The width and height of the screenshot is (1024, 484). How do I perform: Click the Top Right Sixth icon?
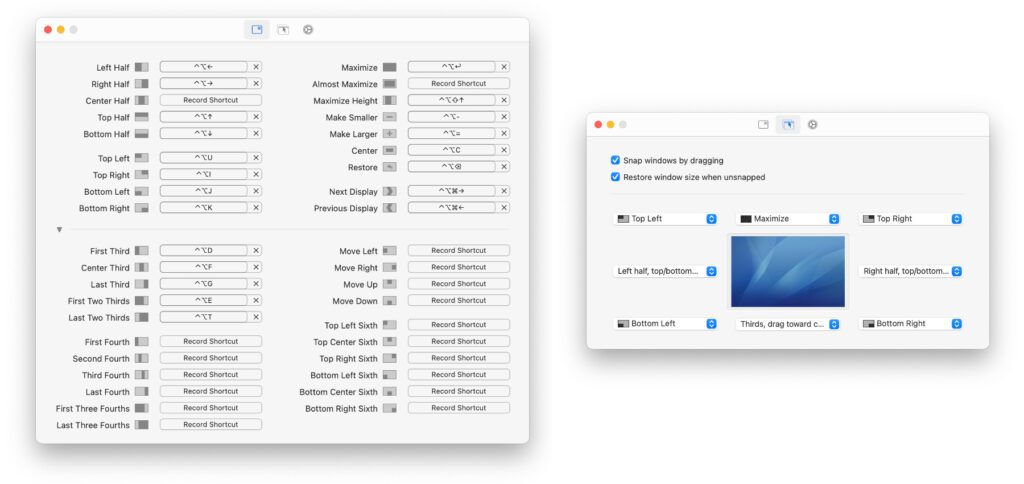click(390, 358)
